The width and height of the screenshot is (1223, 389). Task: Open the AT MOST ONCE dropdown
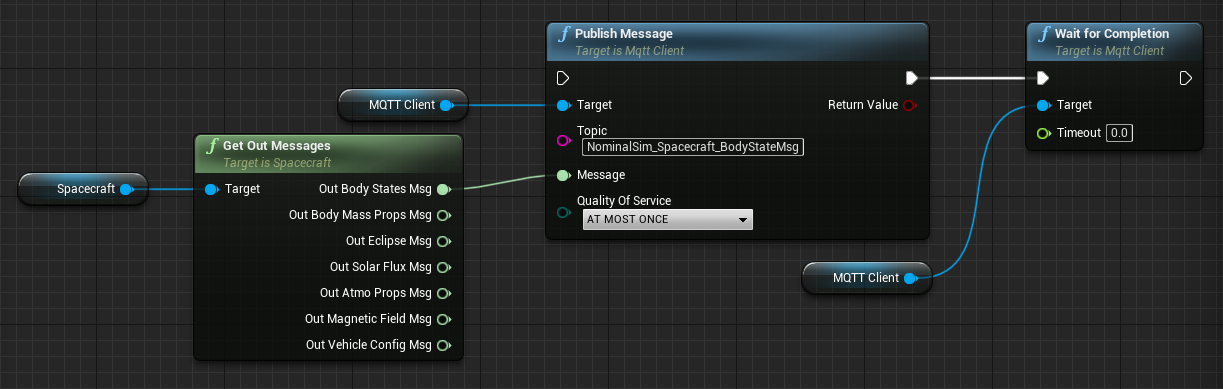pyautogui.click(x=667, y=219)
